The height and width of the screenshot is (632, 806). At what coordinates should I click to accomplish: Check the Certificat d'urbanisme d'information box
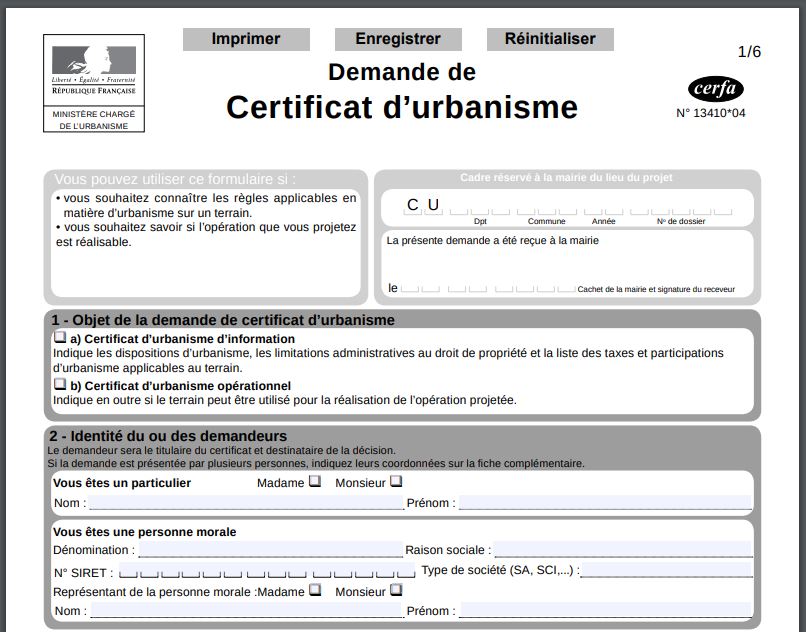(60, 338)
